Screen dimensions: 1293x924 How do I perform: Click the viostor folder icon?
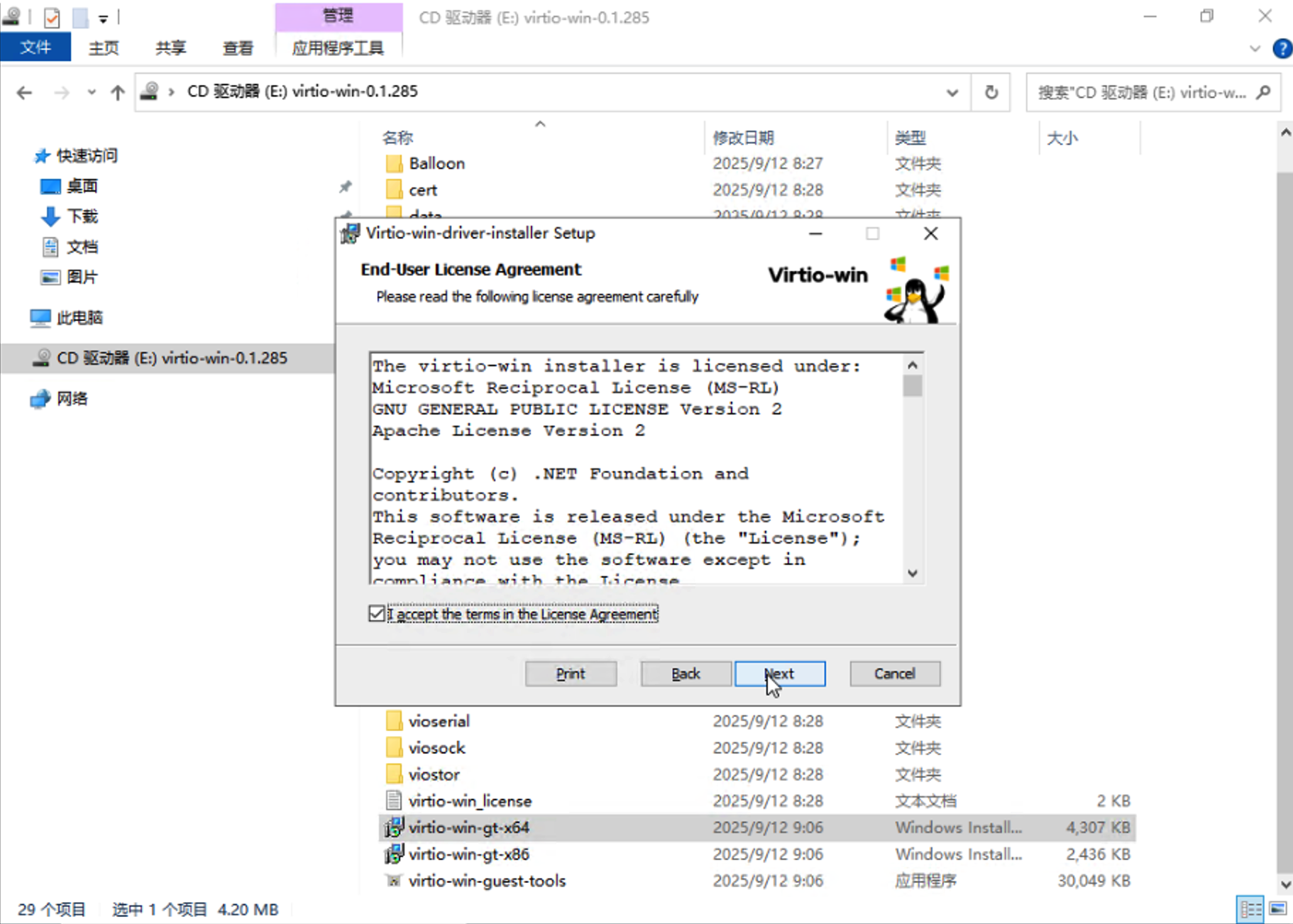point(394,774)
